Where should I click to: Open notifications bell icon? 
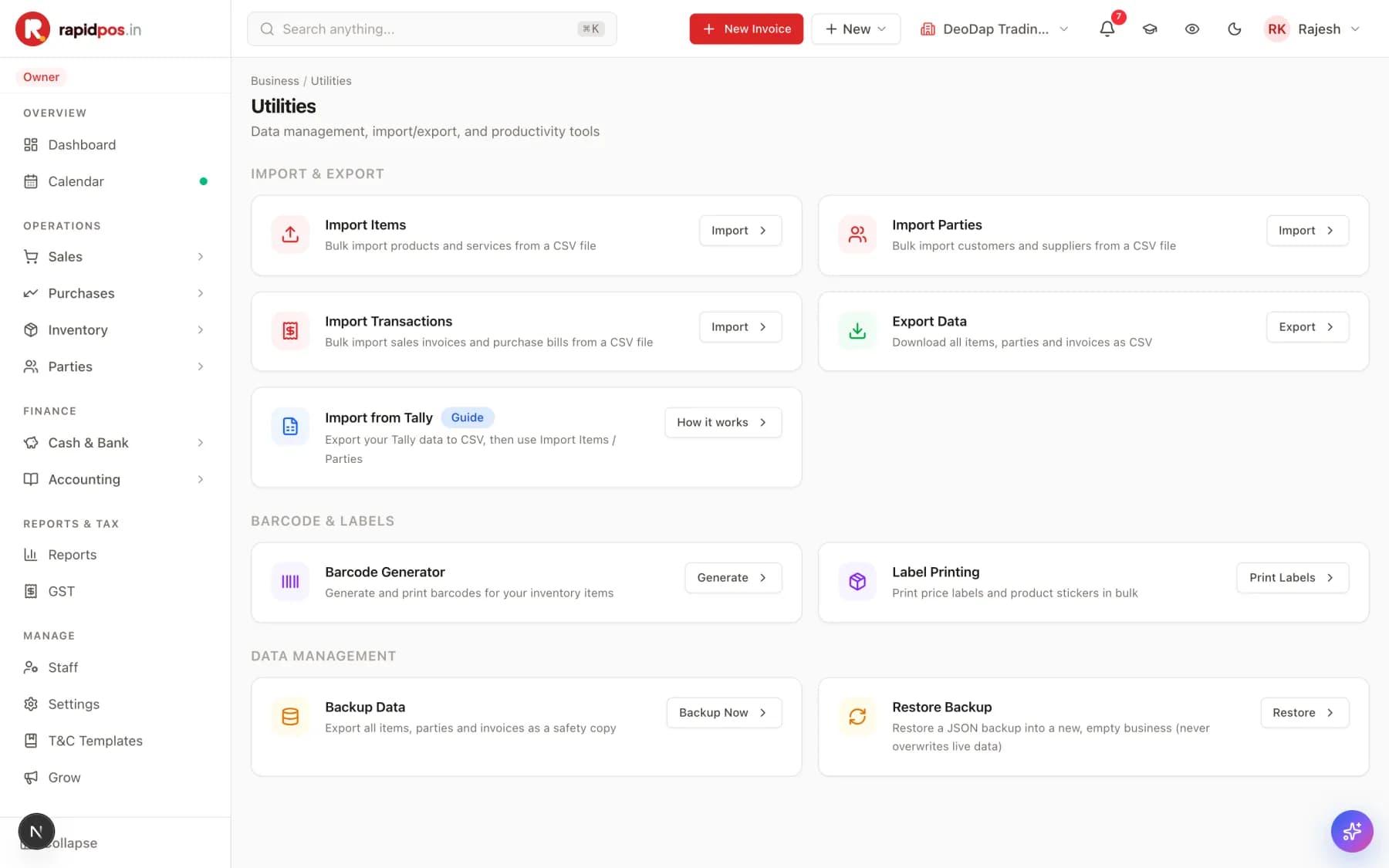pyautogui.click(x=1107, y=29)
